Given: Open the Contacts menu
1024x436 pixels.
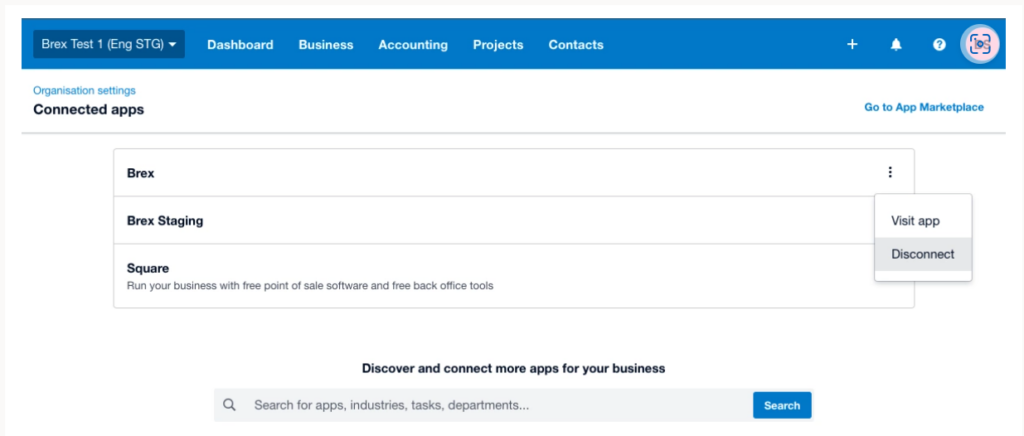Looking at the screenshot, I should pyautogui.click(x=576, y=45).
